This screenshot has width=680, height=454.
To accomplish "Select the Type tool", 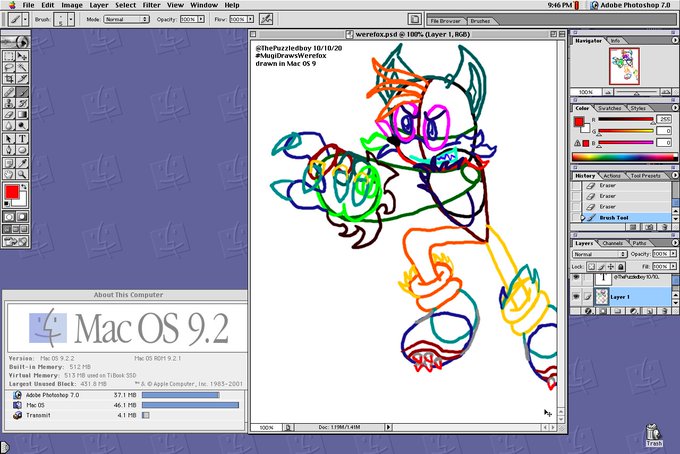I will click(x=22, y=139).
